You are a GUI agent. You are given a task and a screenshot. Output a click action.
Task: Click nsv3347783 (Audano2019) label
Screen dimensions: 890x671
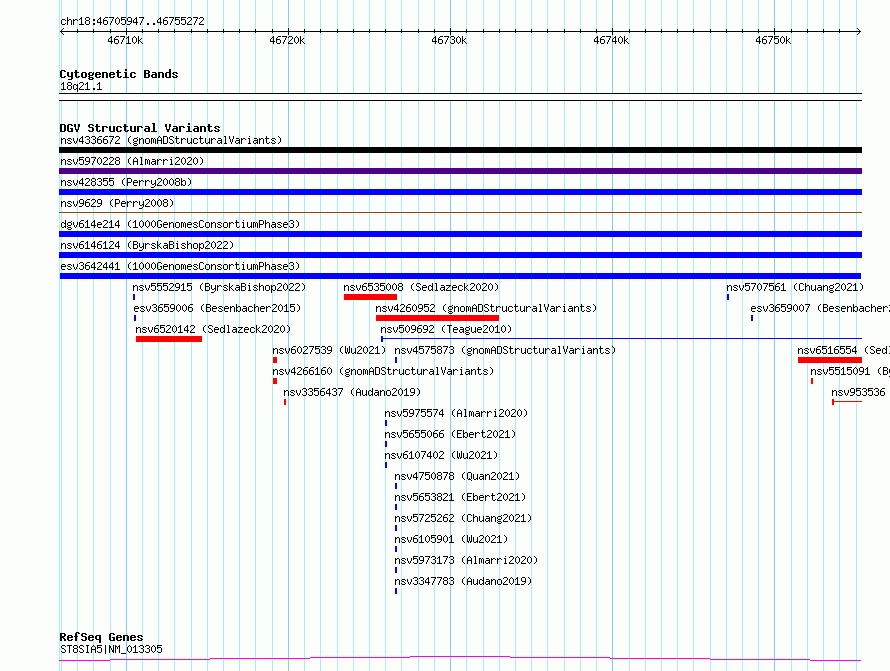point(463,581)
